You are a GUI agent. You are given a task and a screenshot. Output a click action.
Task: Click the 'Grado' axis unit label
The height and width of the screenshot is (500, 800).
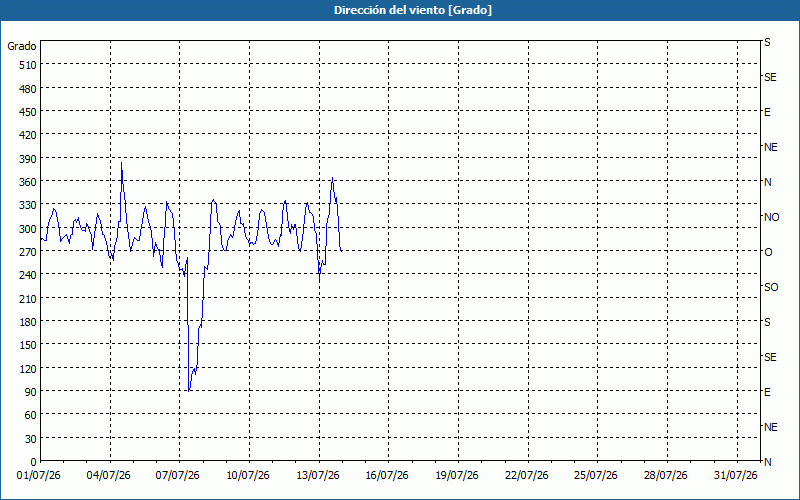(x=22, y=46)
